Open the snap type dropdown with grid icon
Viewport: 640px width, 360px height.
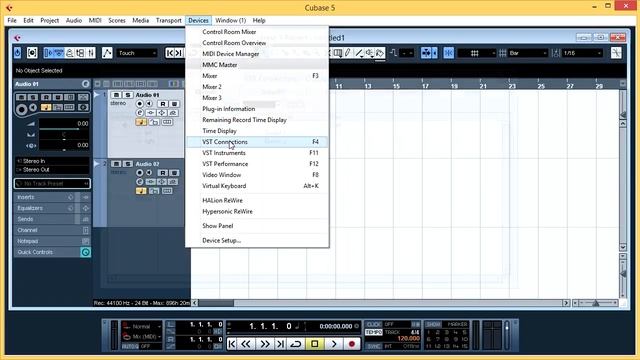tap(477, 53)
